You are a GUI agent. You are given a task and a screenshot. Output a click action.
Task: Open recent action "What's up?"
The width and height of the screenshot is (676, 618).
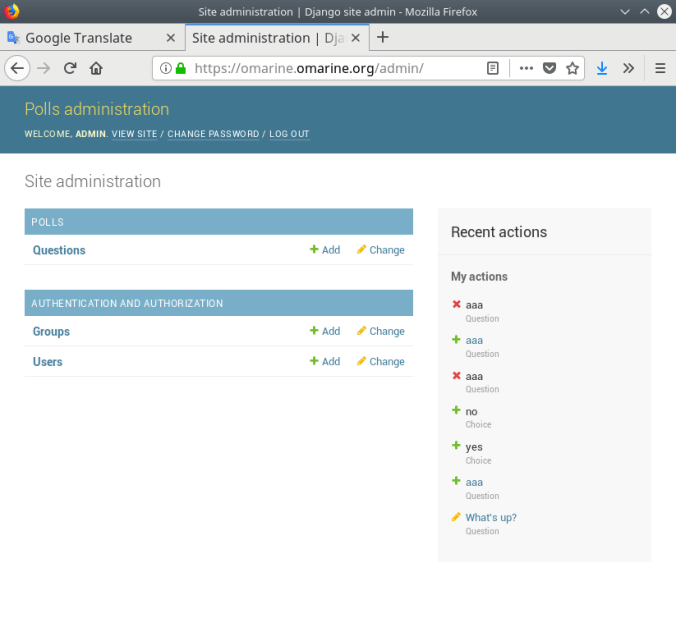pyautogui.click(x=491, y=518)
